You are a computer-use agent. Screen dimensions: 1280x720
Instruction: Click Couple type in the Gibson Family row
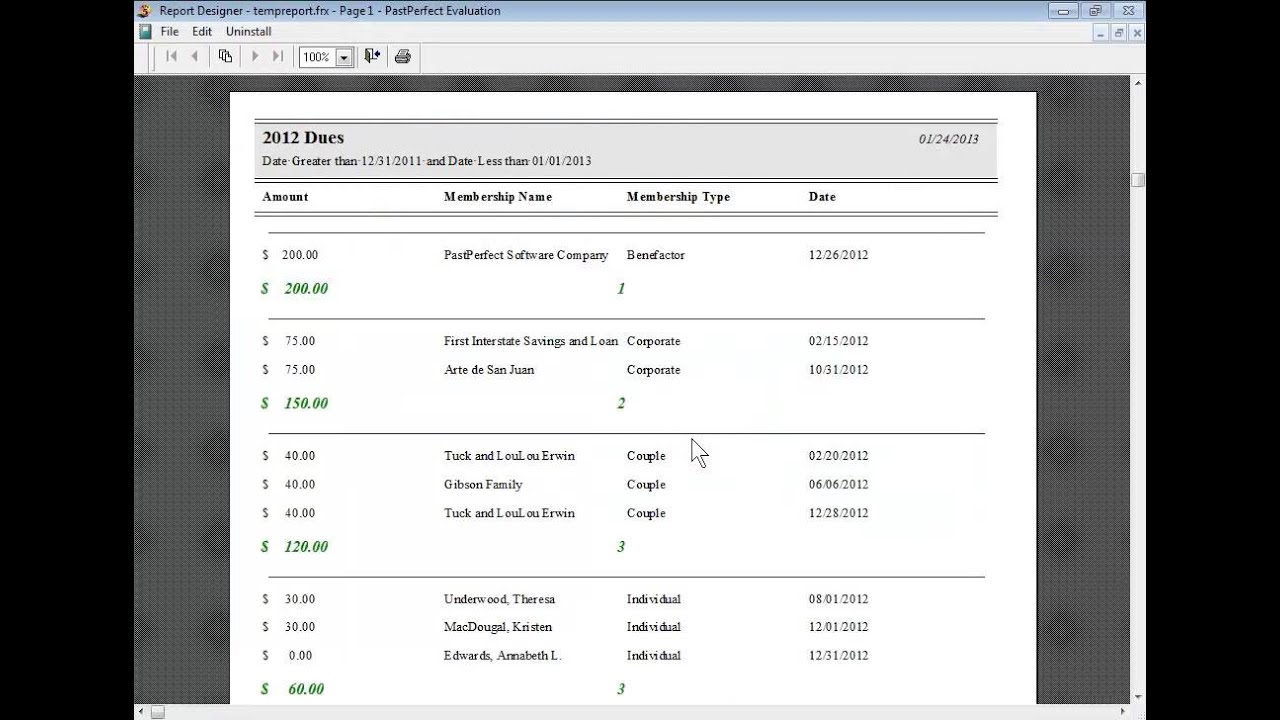646,485
